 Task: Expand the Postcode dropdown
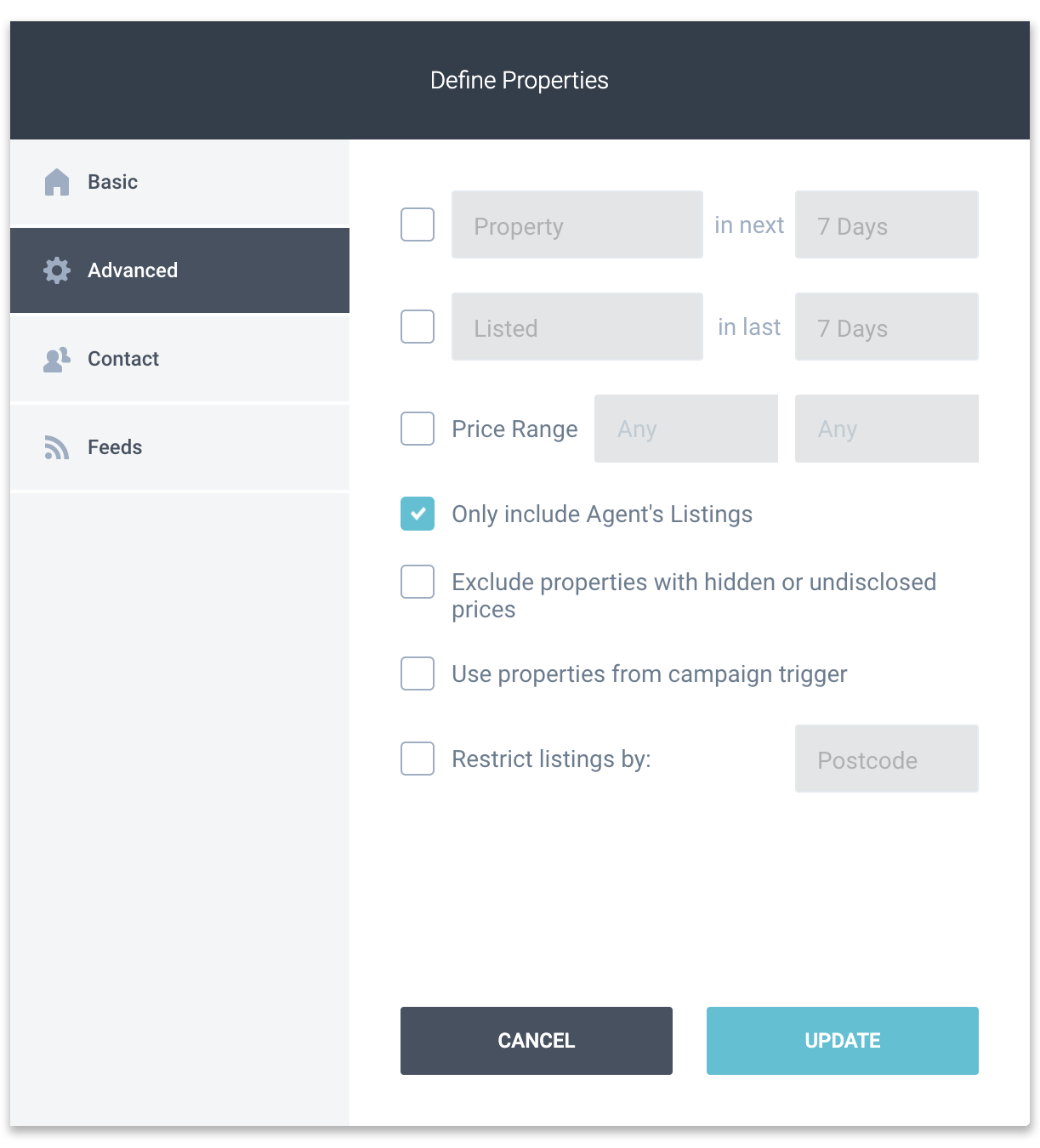click(887, 759)
